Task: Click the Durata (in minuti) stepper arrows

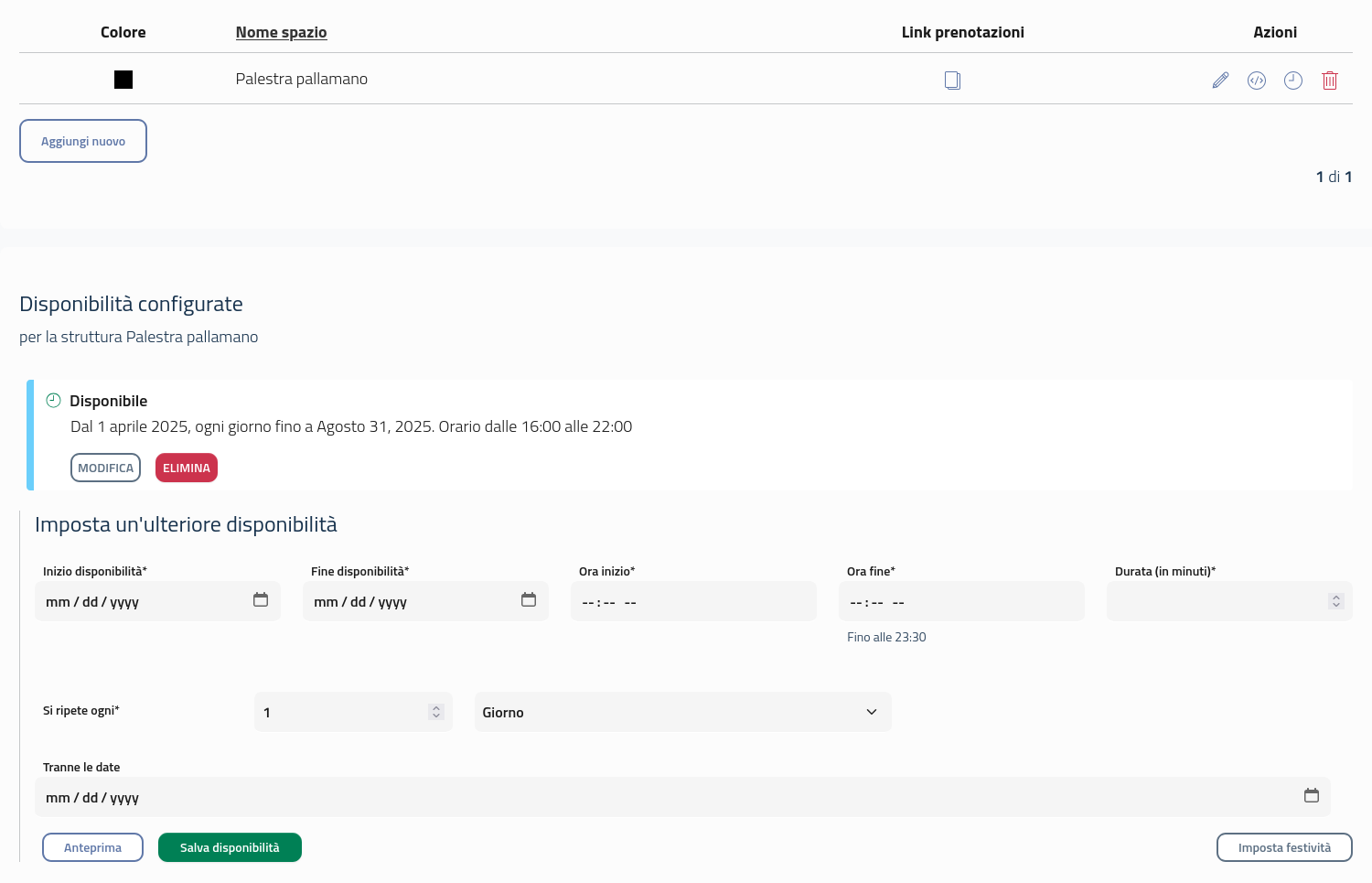Action: click(x=1335, y=601)
